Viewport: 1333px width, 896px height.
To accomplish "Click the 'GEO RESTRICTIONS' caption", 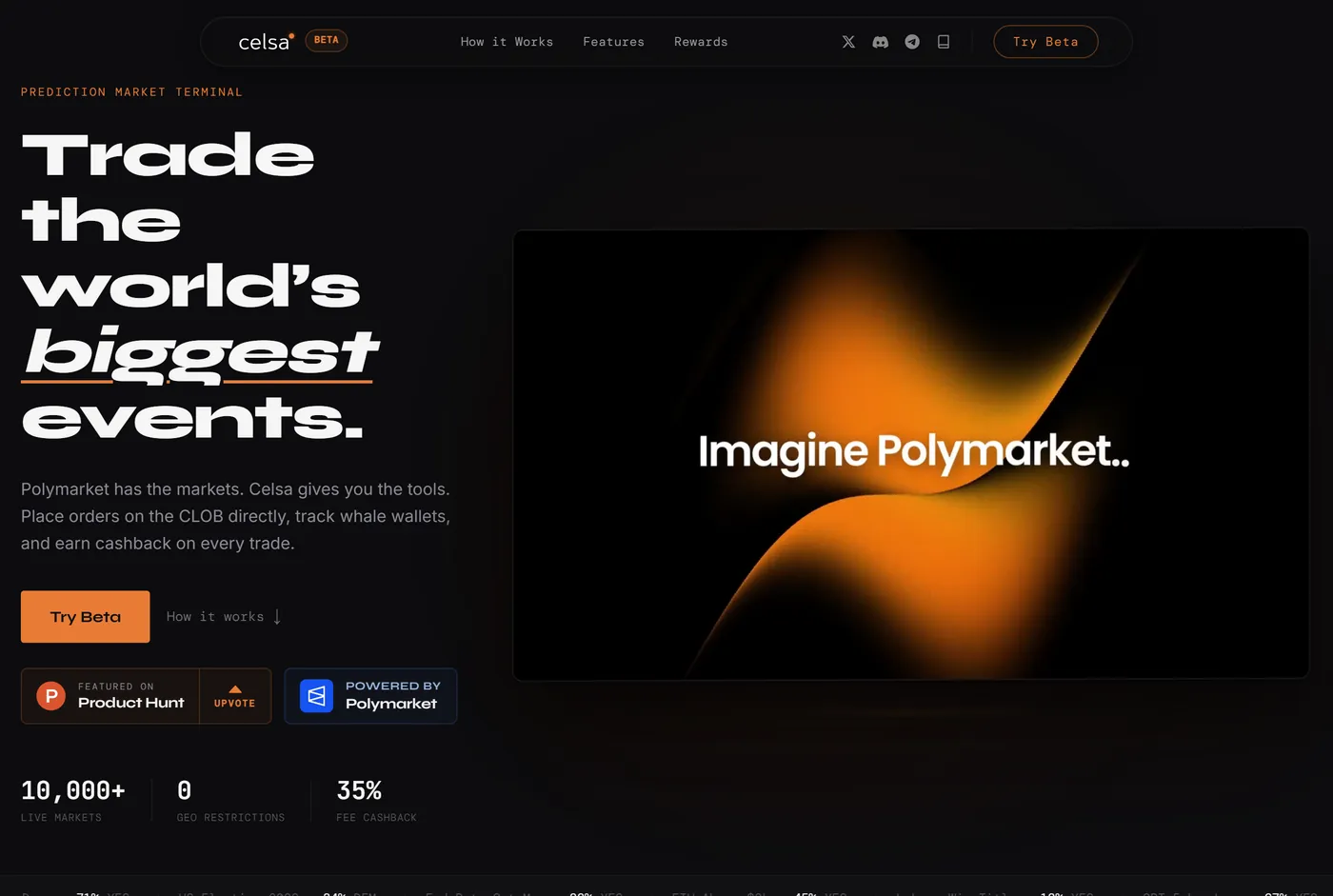I will 230,818.
